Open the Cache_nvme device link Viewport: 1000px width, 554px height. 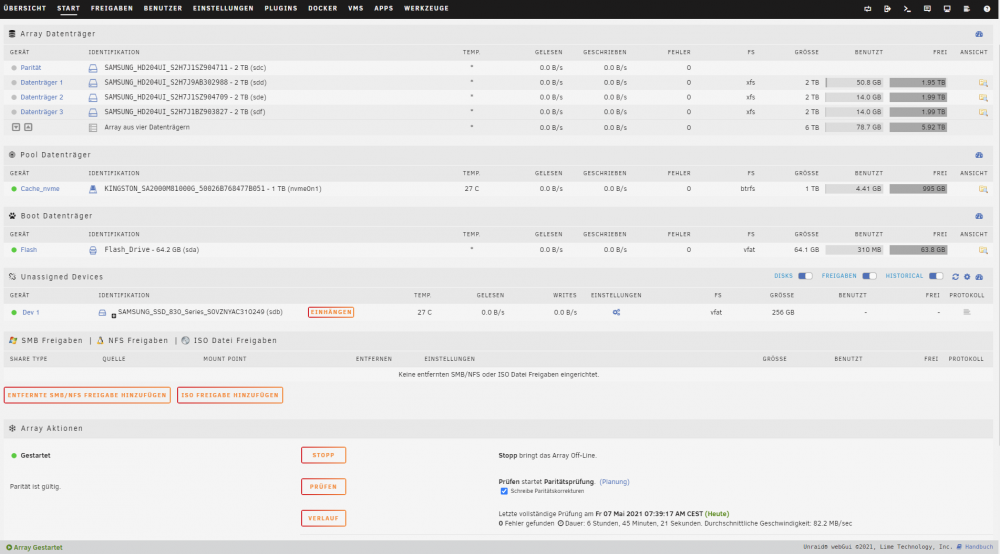[x=40, y=189]
